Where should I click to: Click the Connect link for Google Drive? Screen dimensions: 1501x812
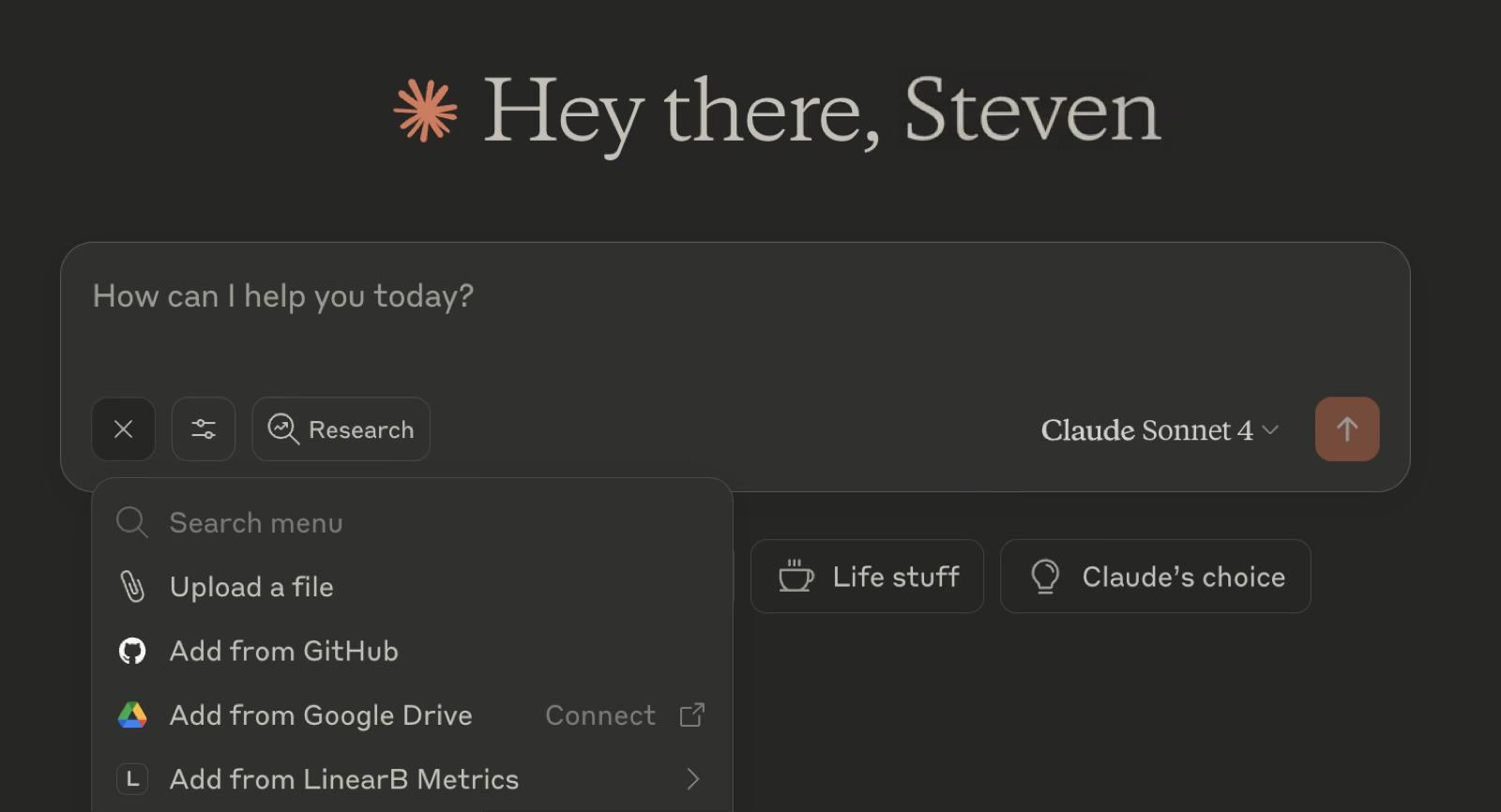tap(600, 715)
